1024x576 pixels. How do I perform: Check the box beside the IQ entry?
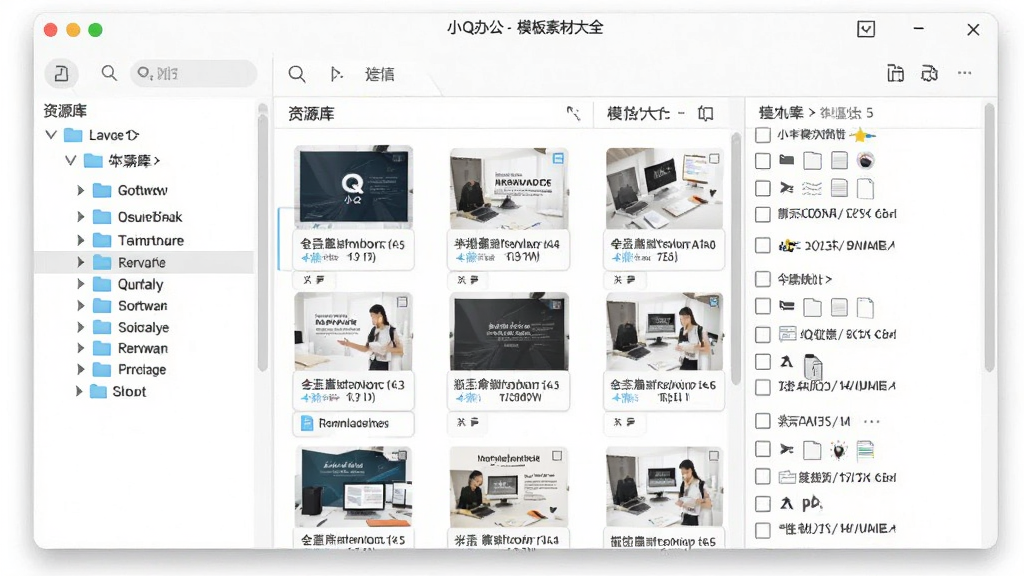click(762, 334)
